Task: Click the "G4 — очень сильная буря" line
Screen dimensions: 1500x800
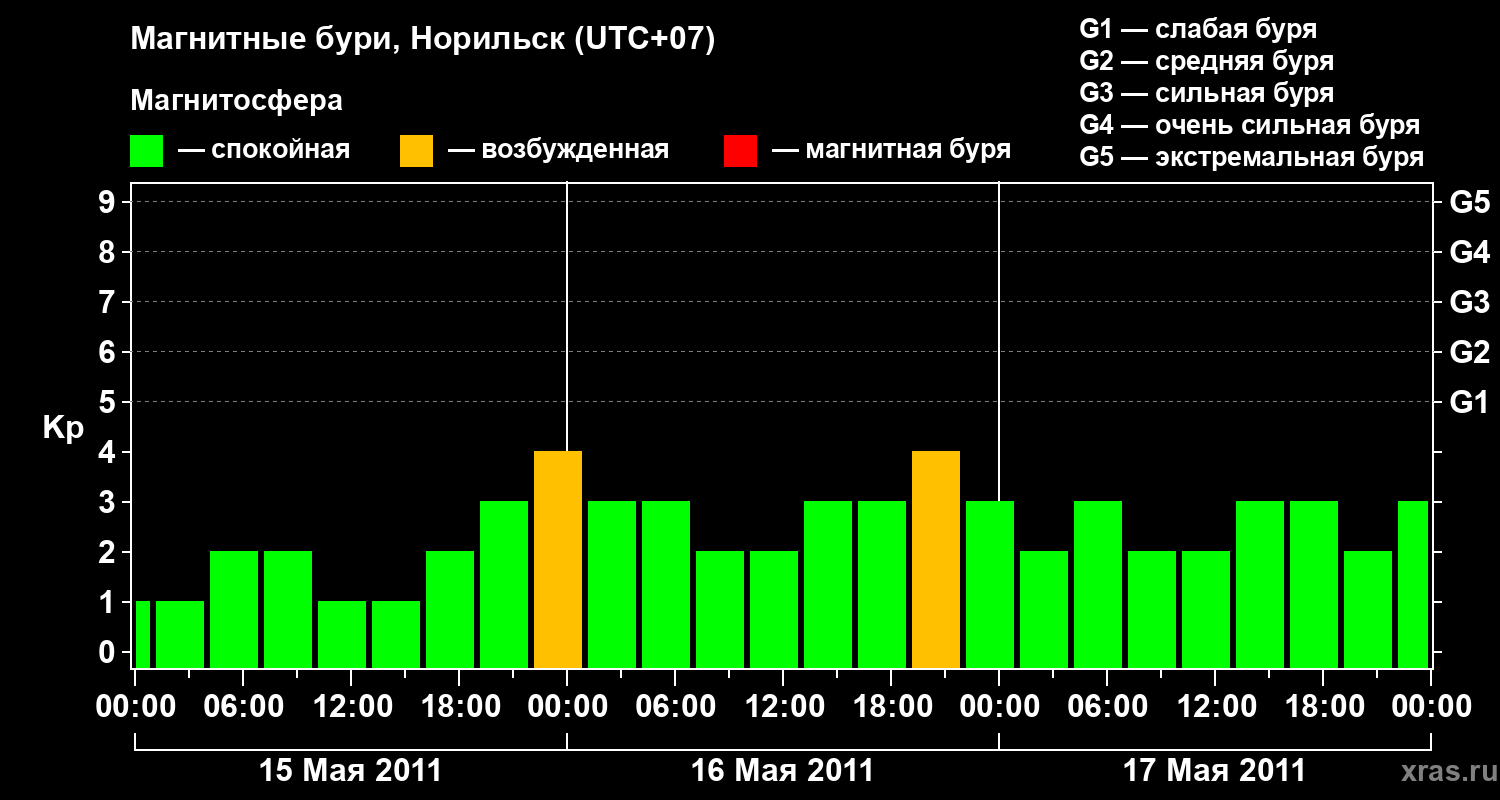Action: [x=1249, y=125]
